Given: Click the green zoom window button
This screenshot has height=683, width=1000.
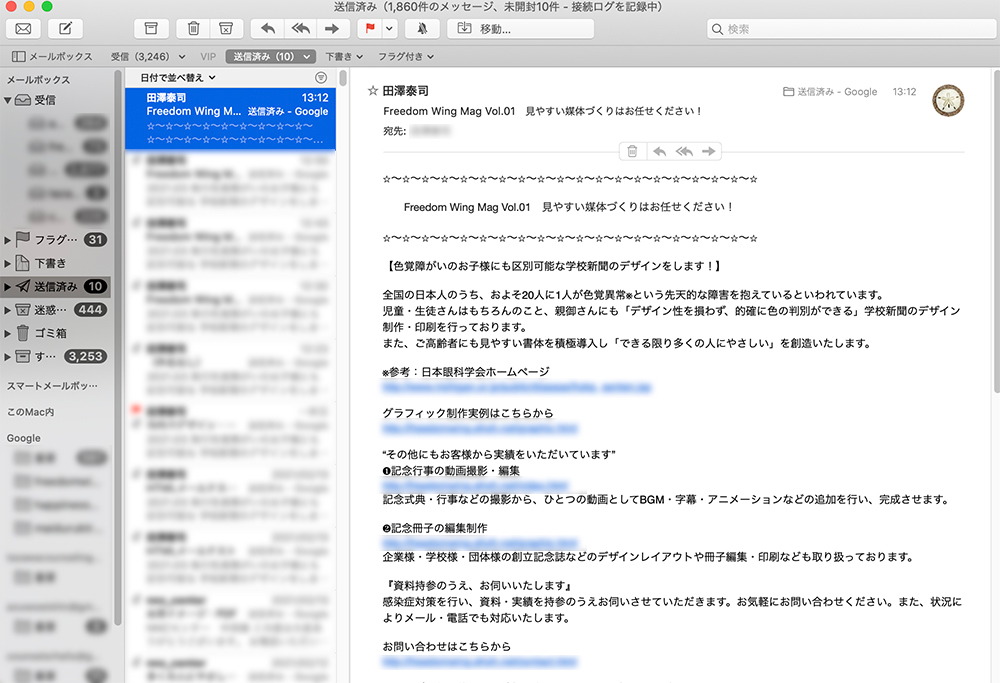Looking at the screenshot, I should [x=47, y=6].
